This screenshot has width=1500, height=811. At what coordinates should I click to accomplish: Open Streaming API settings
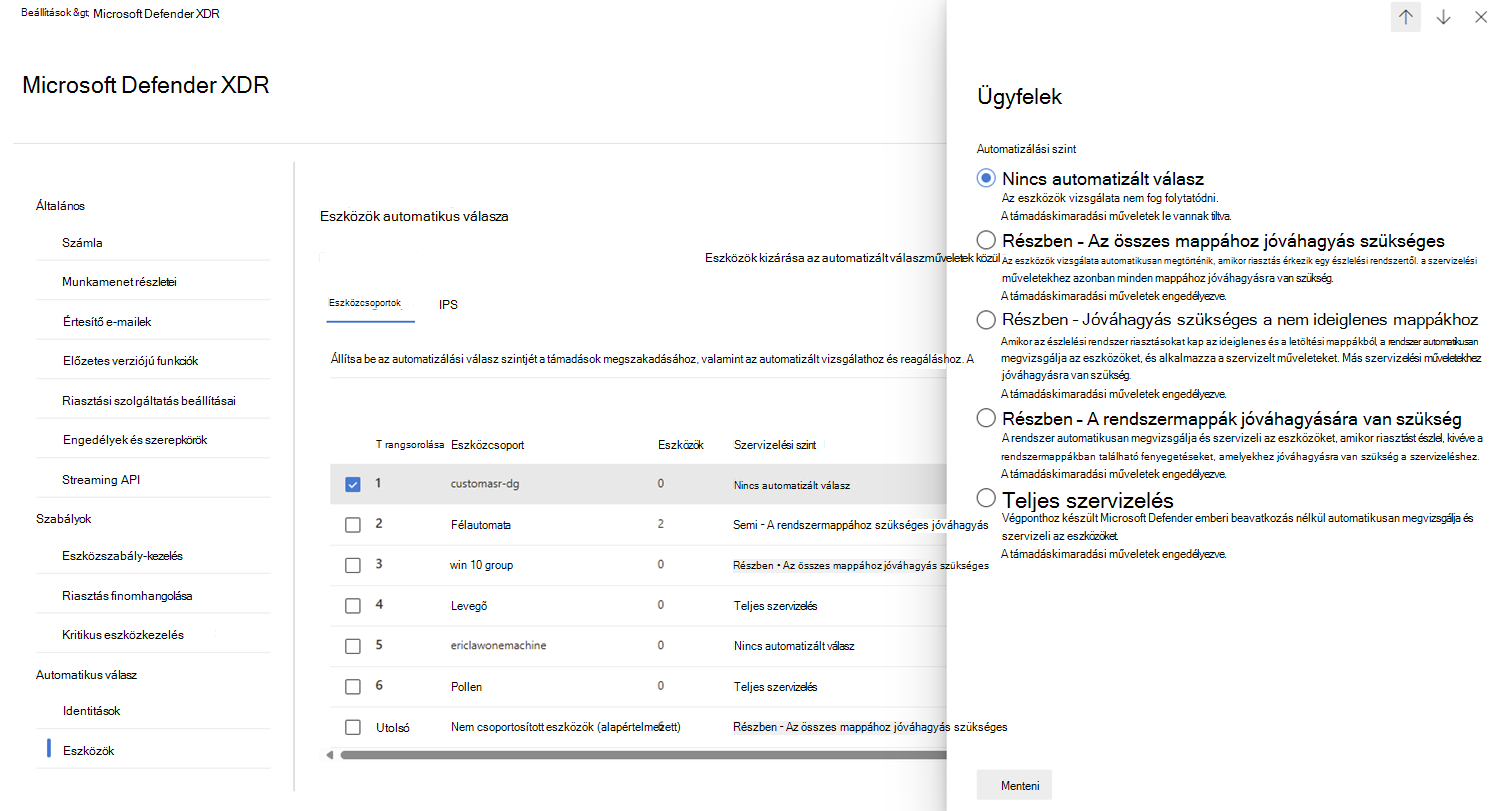[x=101, y=480]
